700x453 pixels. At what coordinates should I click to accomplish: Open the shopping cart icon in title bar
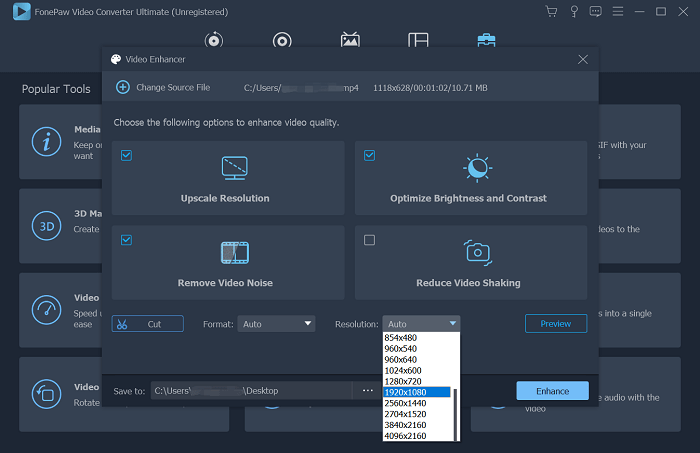coord(551,12)
